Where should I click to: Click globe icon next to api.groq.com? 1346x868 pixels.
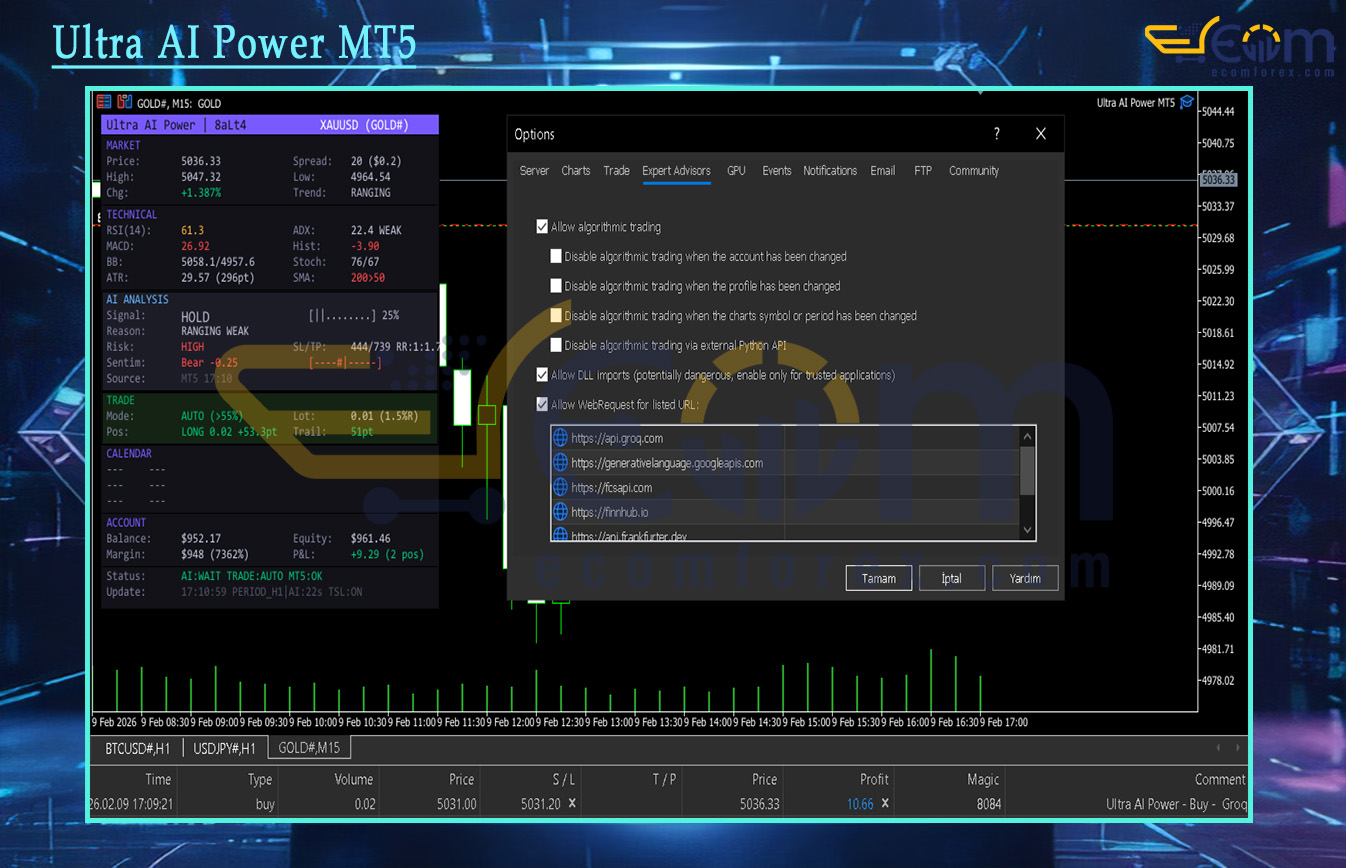[560, 438]
